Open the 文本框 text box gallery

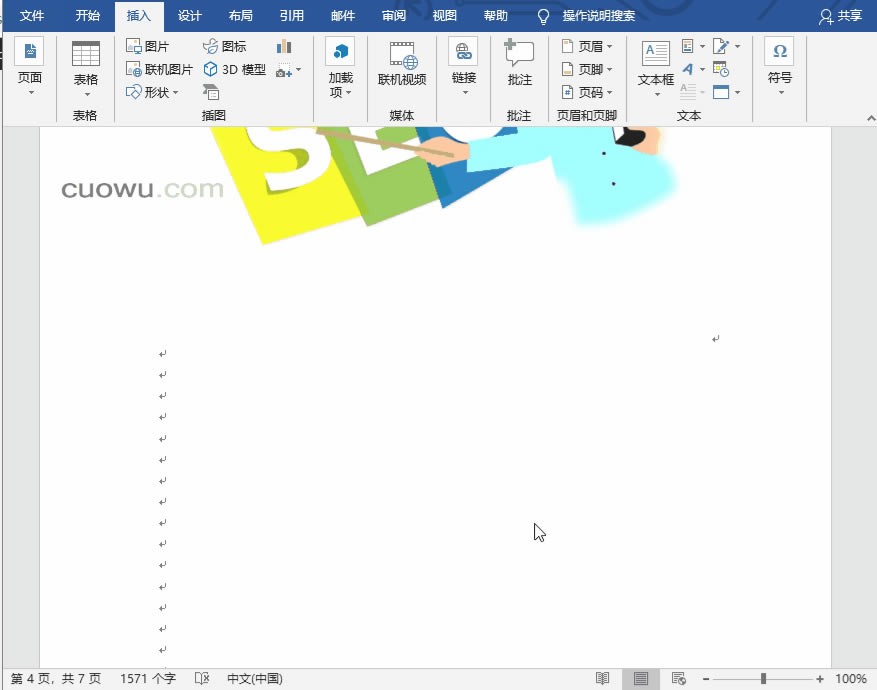(656, 68)
